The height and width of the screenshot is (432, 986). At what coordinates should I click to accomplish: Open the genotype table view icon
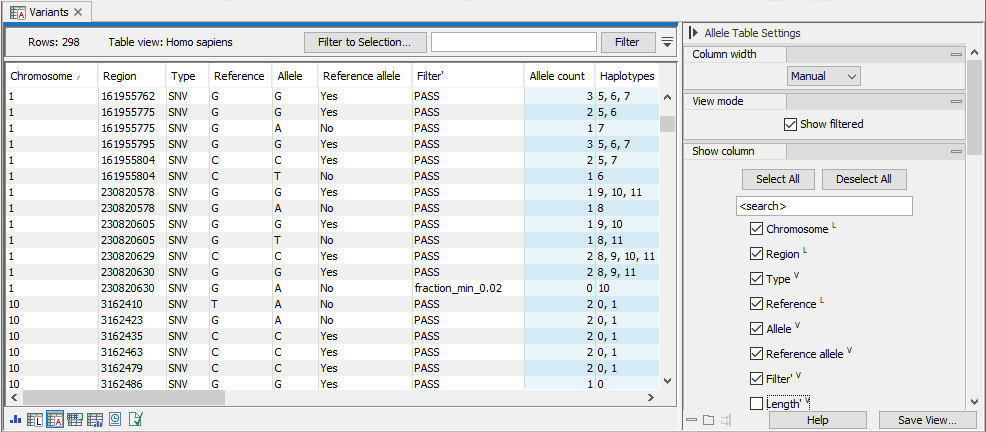75,419
